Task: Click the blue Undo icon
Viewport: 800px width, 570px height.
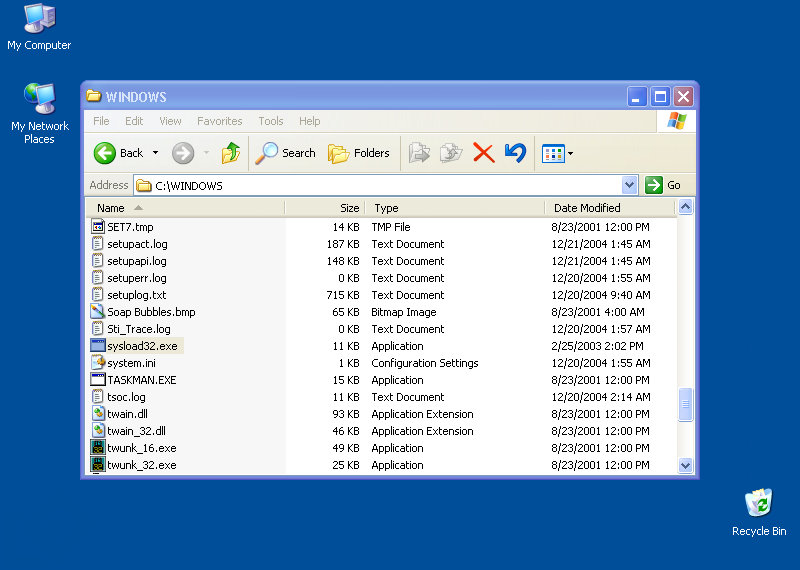Action: (515, 153)
